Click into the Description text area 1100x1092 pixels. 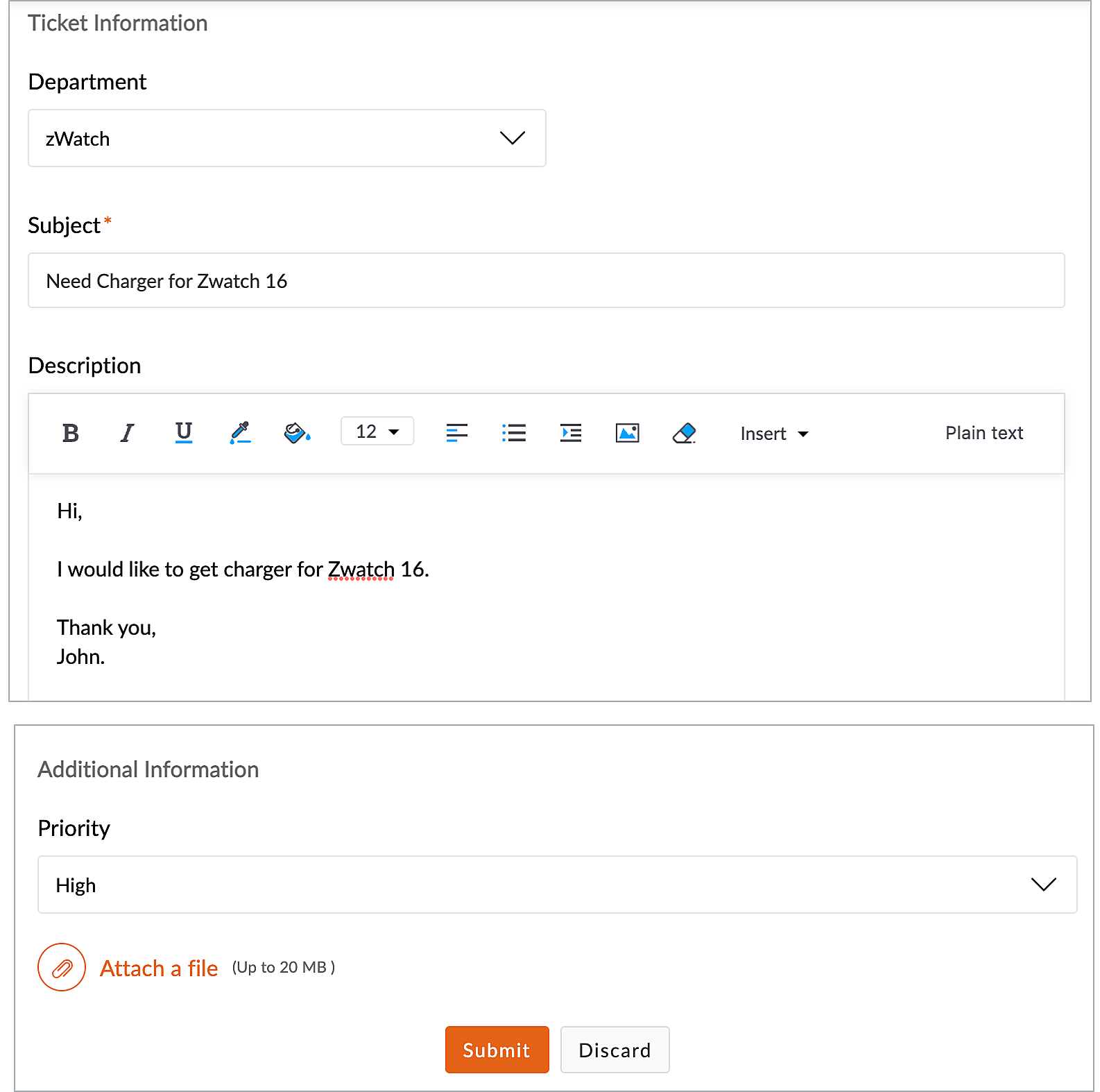click(x=547, y=587)
